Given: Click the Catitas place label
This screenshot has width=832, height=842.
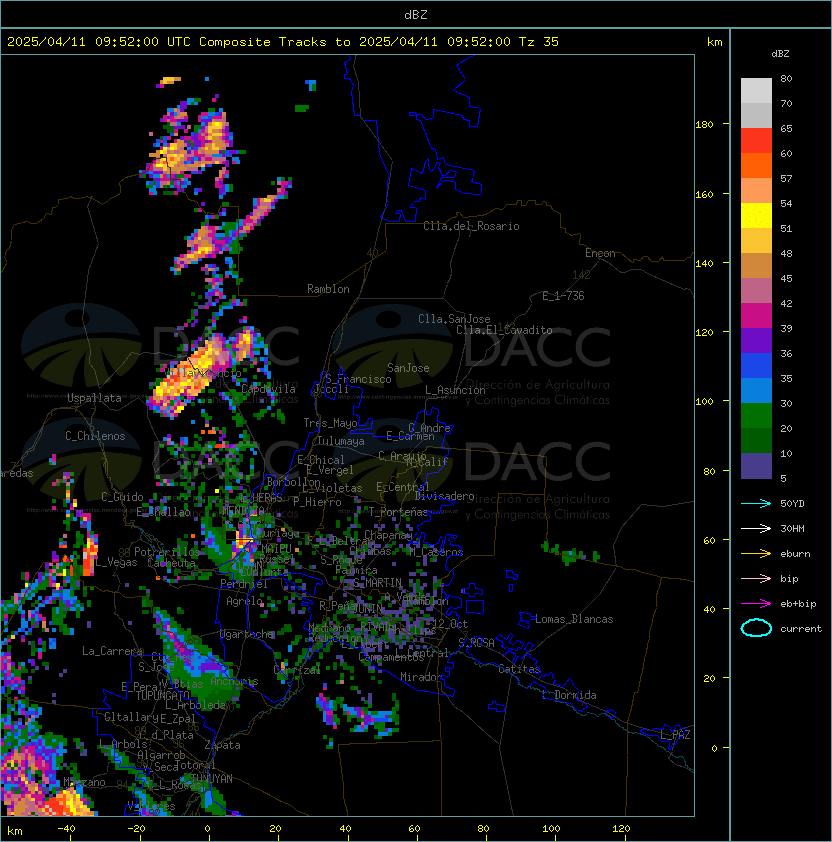Looking at the screenshot, I should tap(519, 669).
